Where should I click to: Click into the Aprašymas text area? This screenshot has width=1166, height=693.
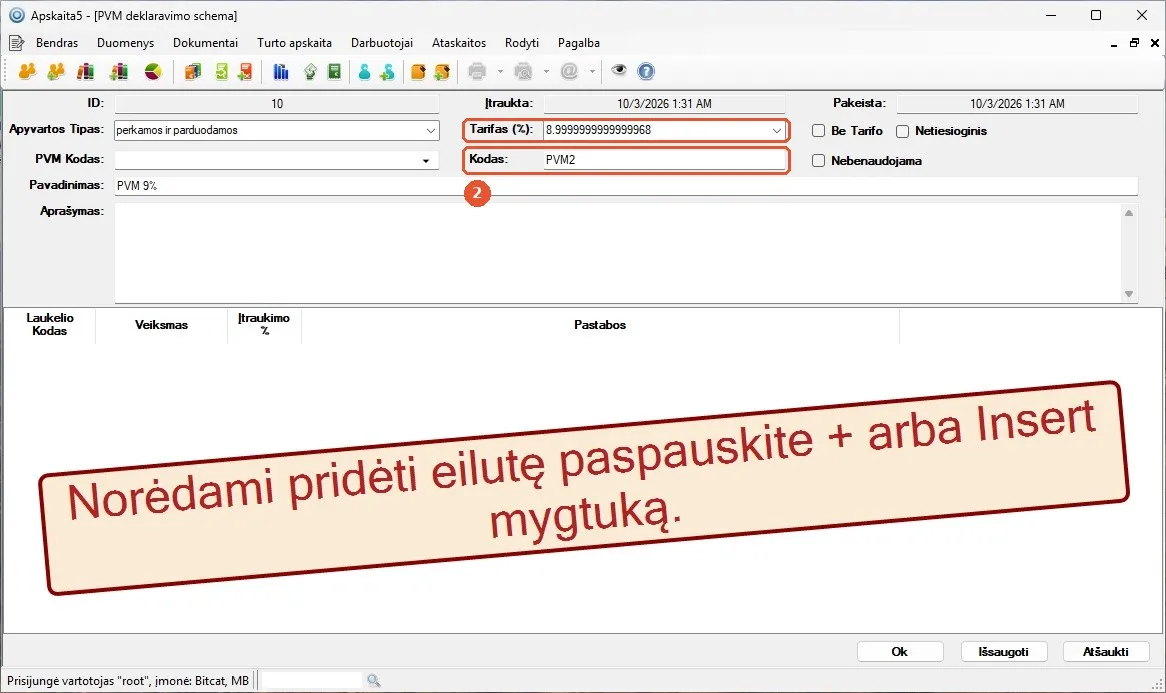(x=617, y=253)
